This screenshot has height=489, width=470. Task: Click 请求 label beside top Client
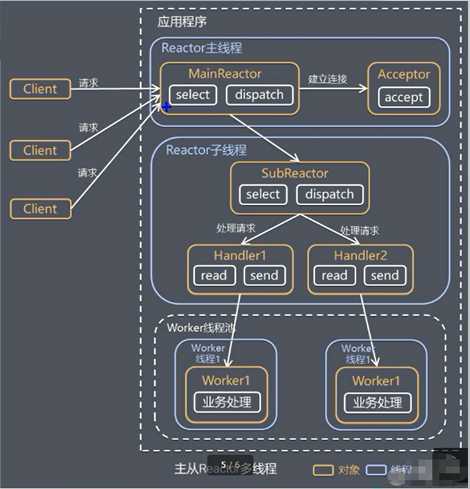88,83
